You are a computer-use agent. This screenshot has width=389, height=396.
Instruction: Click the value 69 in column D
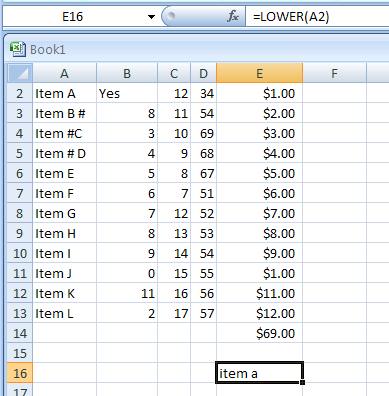[x=203, y=133]
